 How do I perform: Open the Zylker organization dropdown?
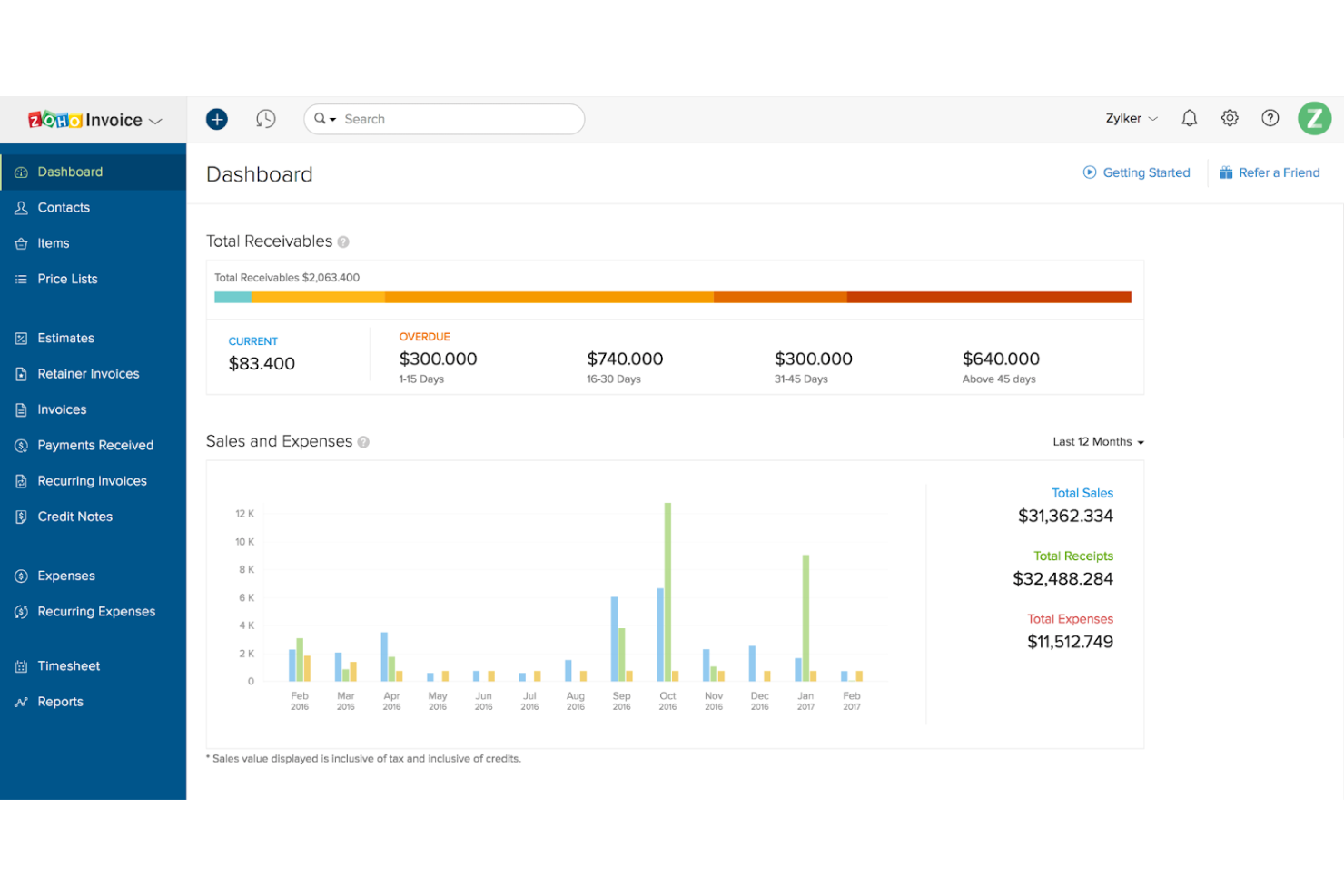coord(1131,118)
